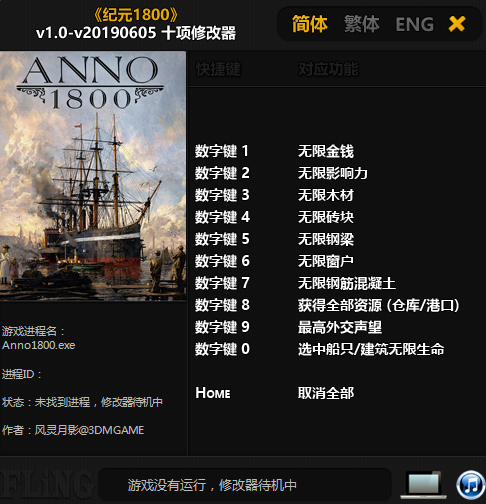Toggle 无限金钱 cheat
Image resolution: width=486 pixels, height=504 pixels.
tap(326, 151)
